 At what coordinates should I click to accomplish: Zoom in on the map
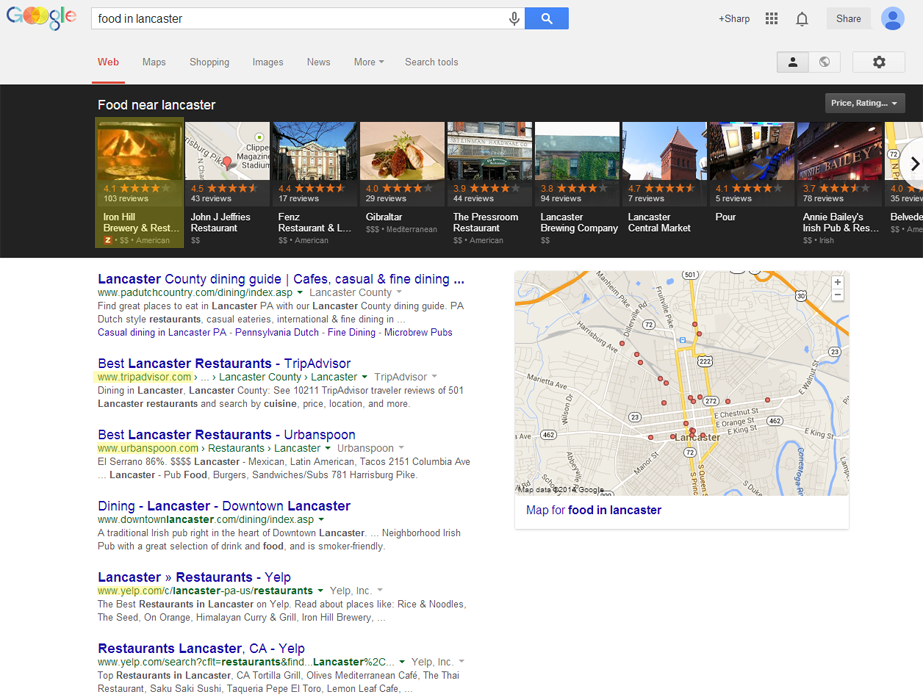837,282
